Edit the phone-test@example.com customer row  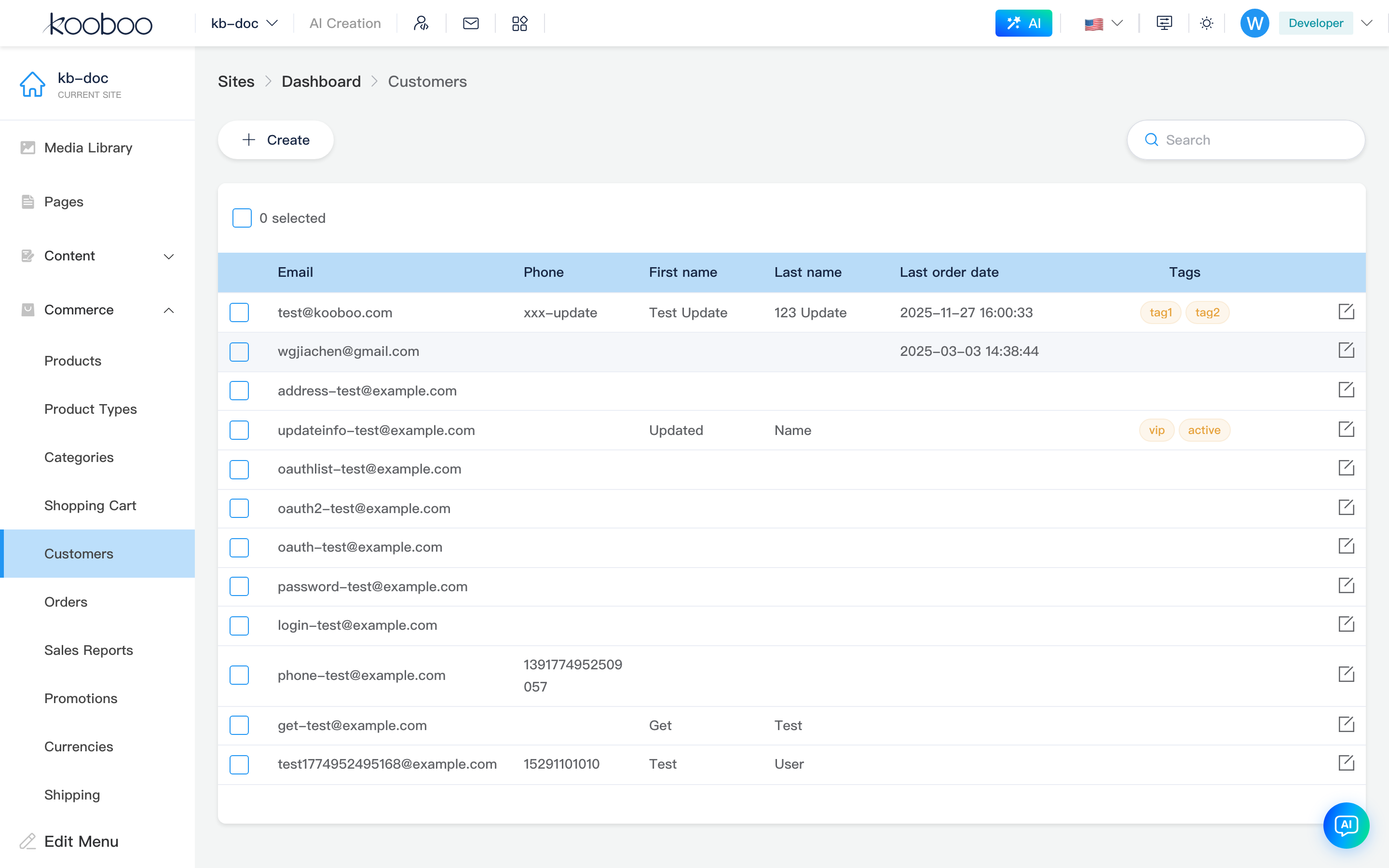(1346, 674)
